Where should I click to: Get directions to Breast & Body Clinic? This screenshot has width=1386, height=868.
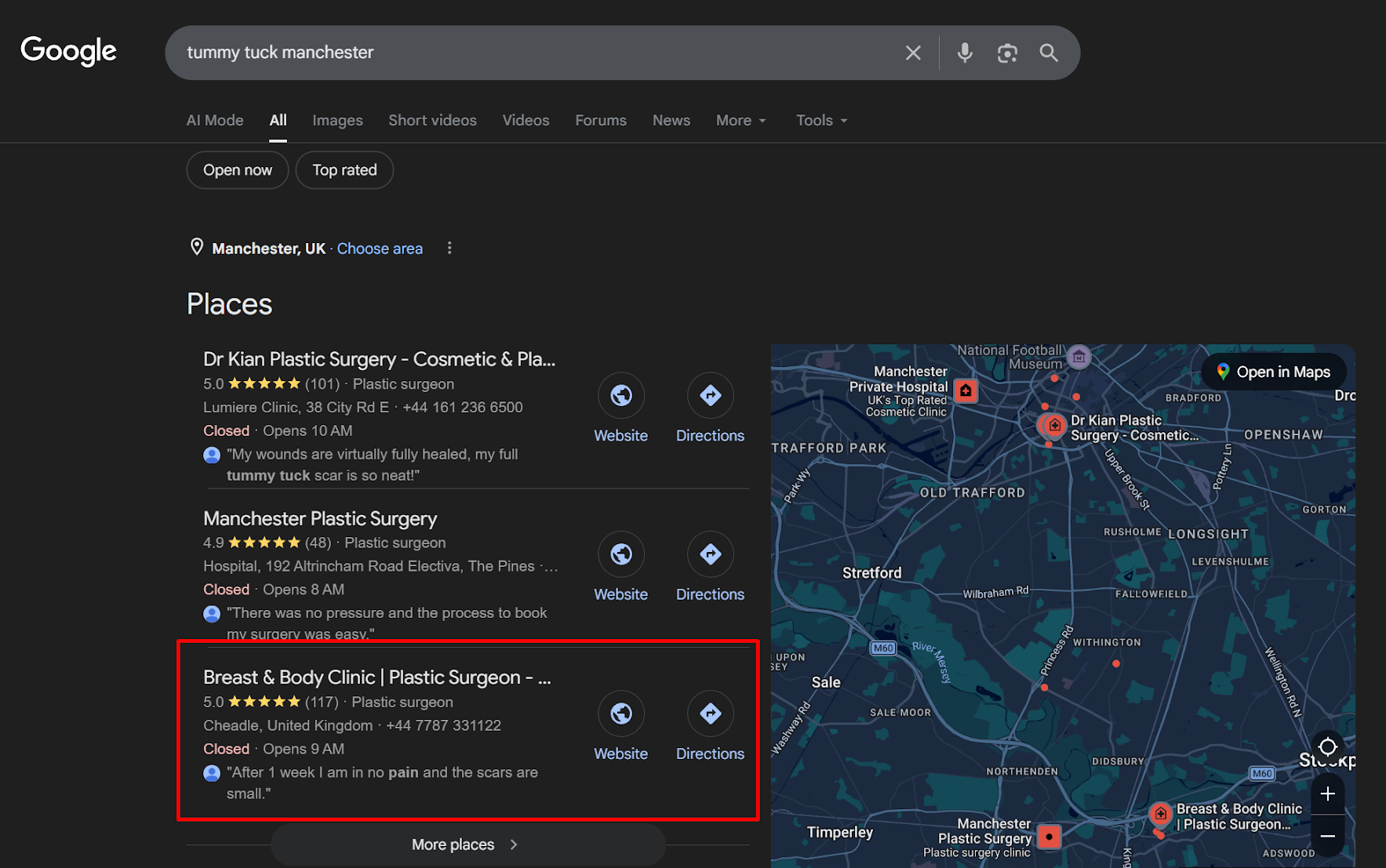click(x=710, y=714)
